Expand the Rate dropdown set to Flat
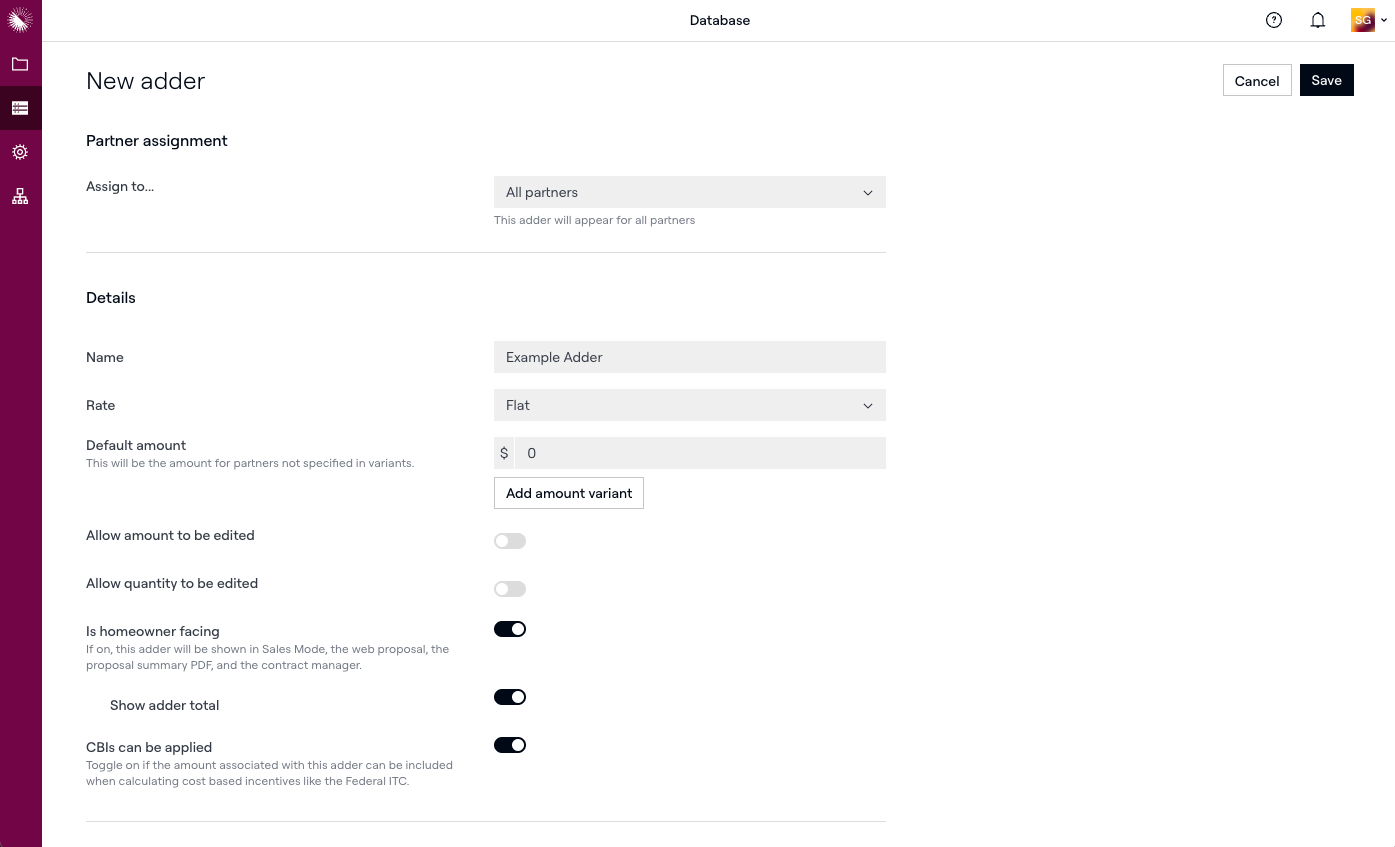The height and width of the screenshot is (847, 1395). (690, 405)
